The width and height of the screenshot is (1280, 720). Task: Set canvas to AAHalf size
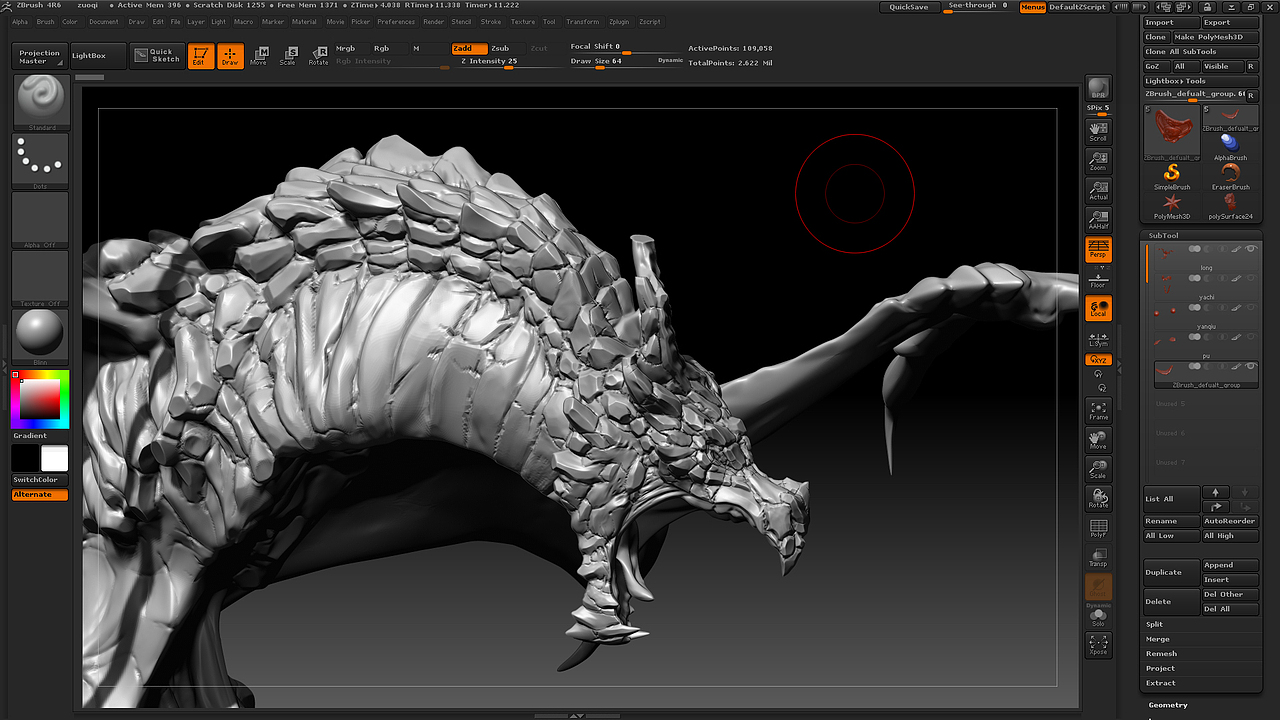[1098, 220]
